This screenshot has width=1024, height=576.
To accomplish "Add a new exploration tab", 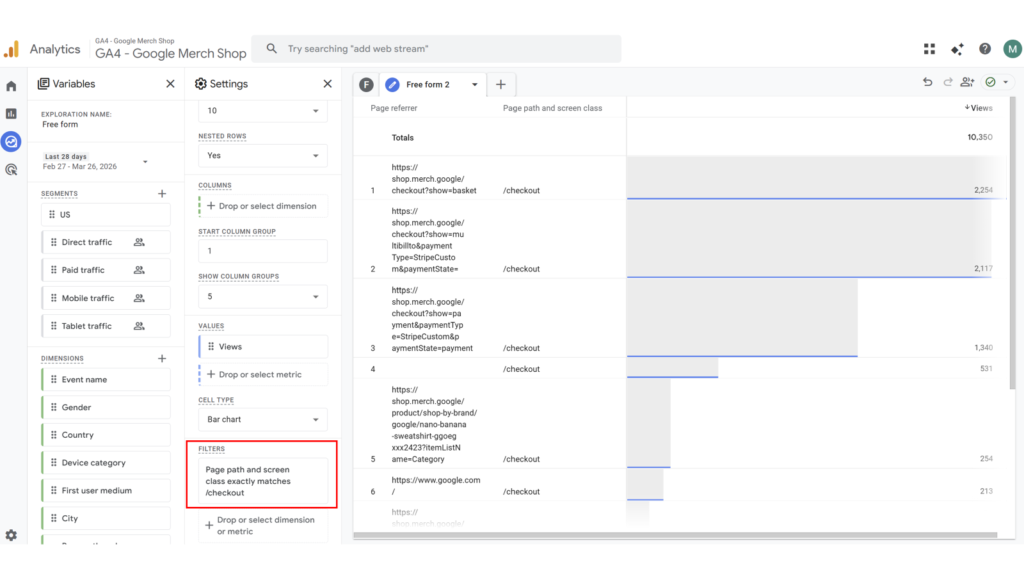I will [x=501, y=85].
